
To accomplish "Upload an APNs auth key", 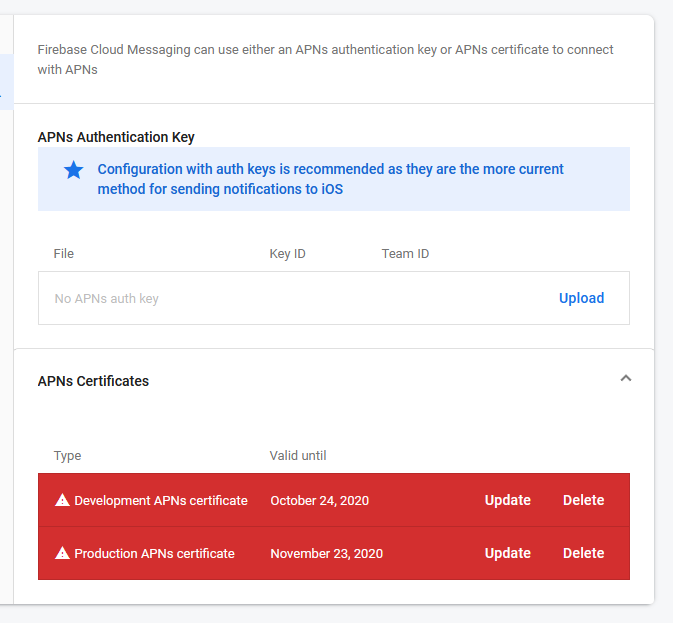I will [x=581, y=298].
